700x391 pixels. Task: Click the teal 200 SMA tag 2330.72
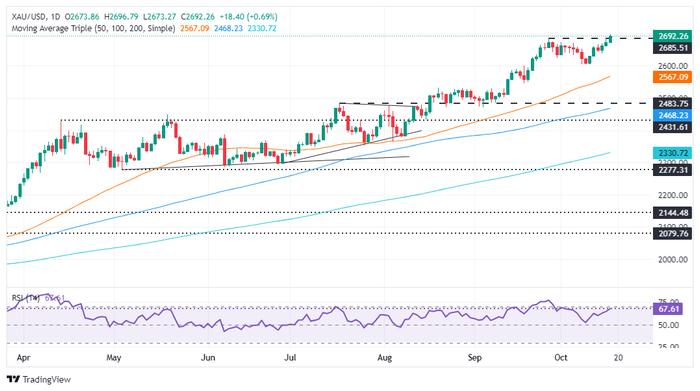[x=673, y=153]
